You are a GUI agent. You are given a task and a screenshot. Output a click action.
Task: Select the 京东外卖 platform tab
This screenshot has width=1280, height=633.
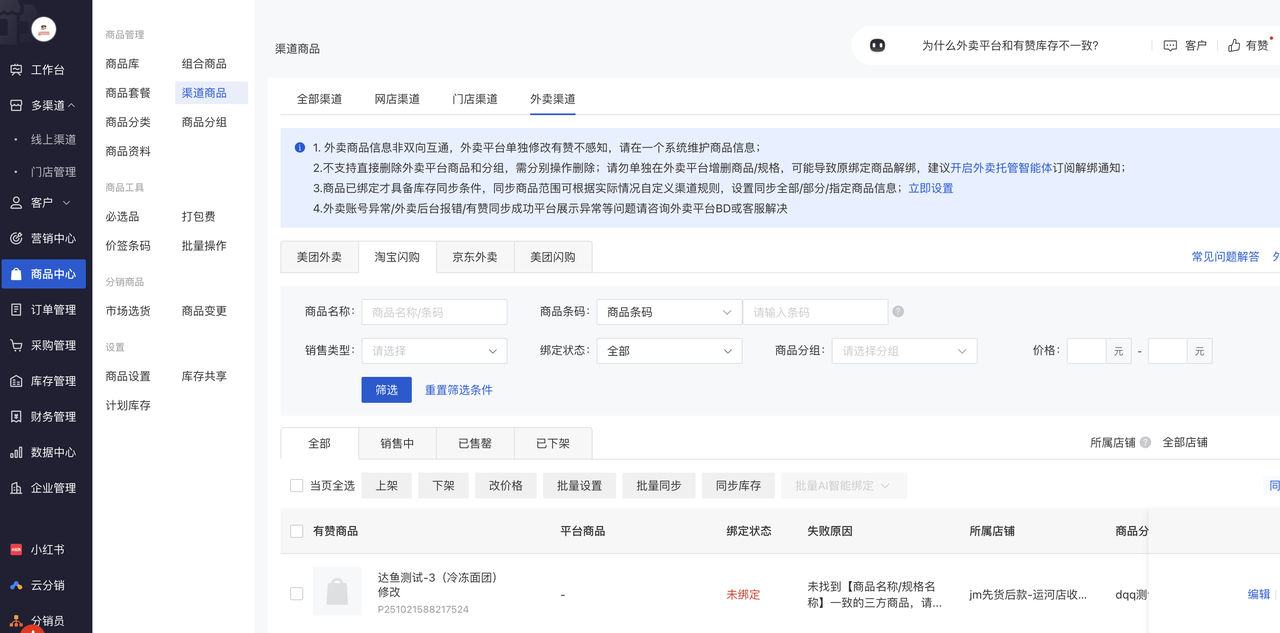coord(474,257)
